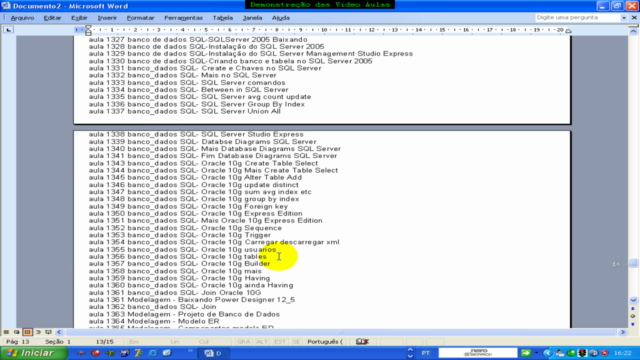Click line 'aula 1357' Oracle 10g Builder
Viewport: 640px width, 360px height.
(x=179, y=264)
